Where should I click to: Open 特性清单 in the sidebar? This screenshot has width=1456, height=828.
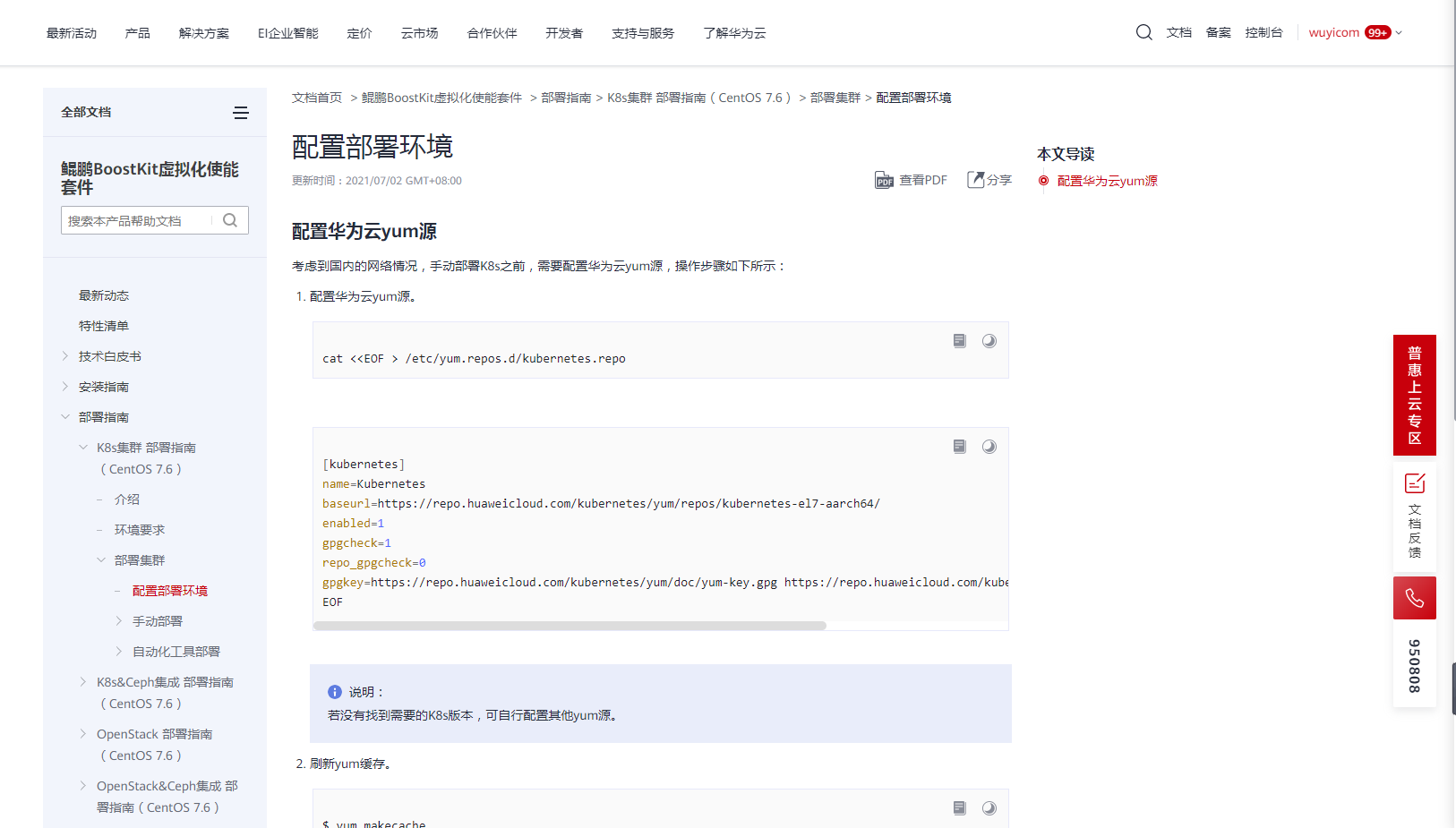104,326
